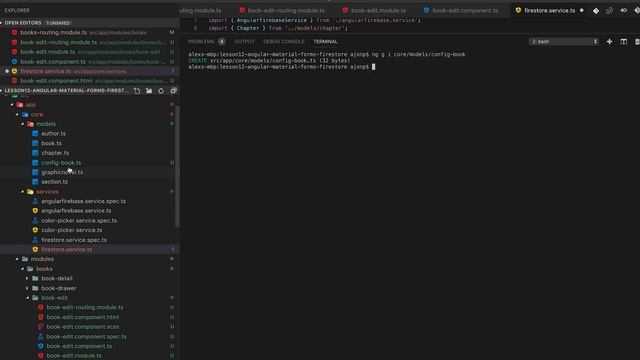Screen dimensions: 640x360
Task: Click color-picker.service.ts yellow icon
Action: click(x=35, y=230)
